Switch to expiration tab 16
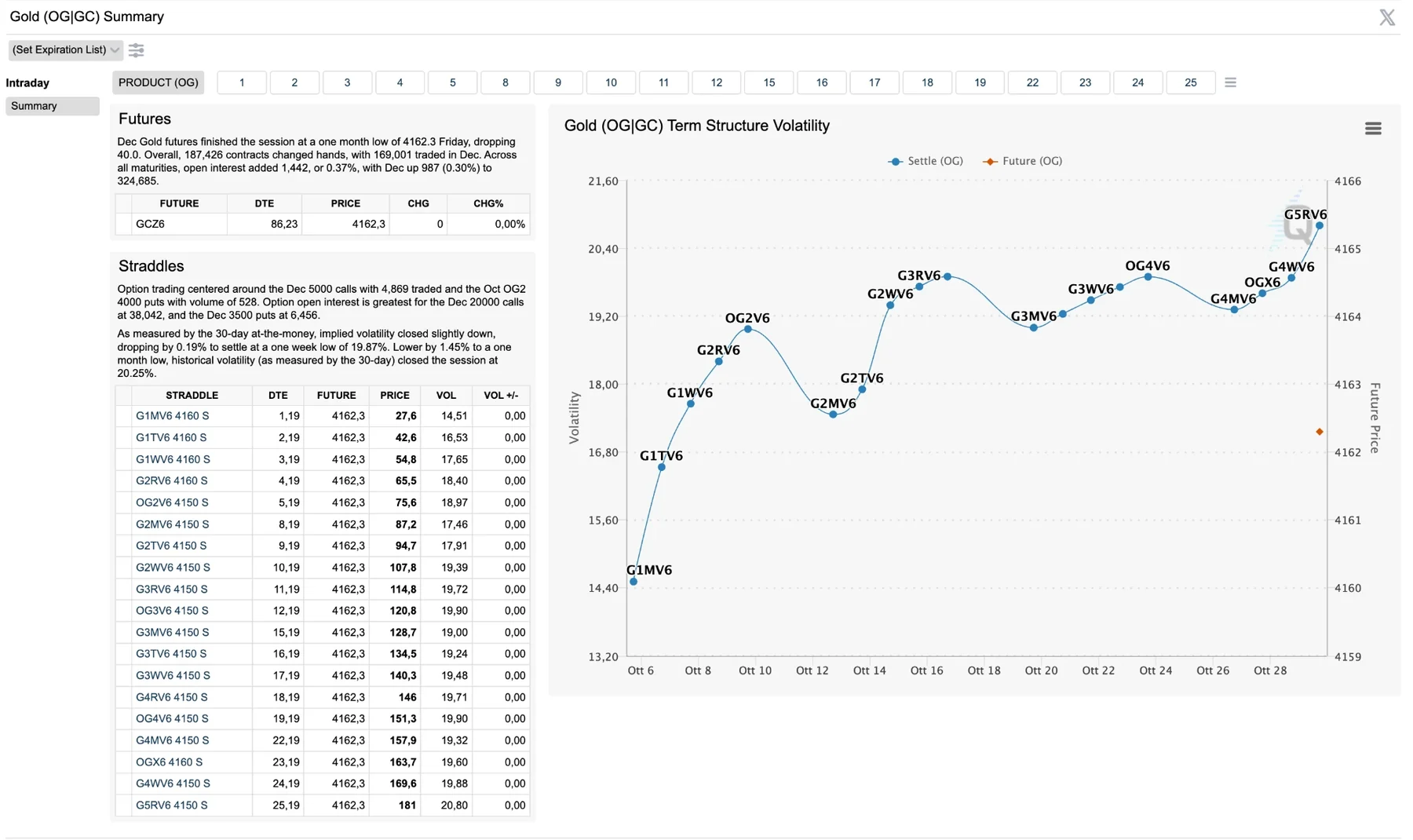 click(821, 82)
